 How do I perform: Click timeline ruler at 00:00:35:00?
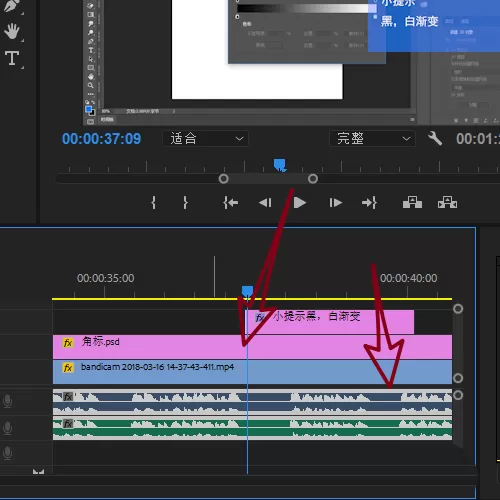click(x=105, y=278)
